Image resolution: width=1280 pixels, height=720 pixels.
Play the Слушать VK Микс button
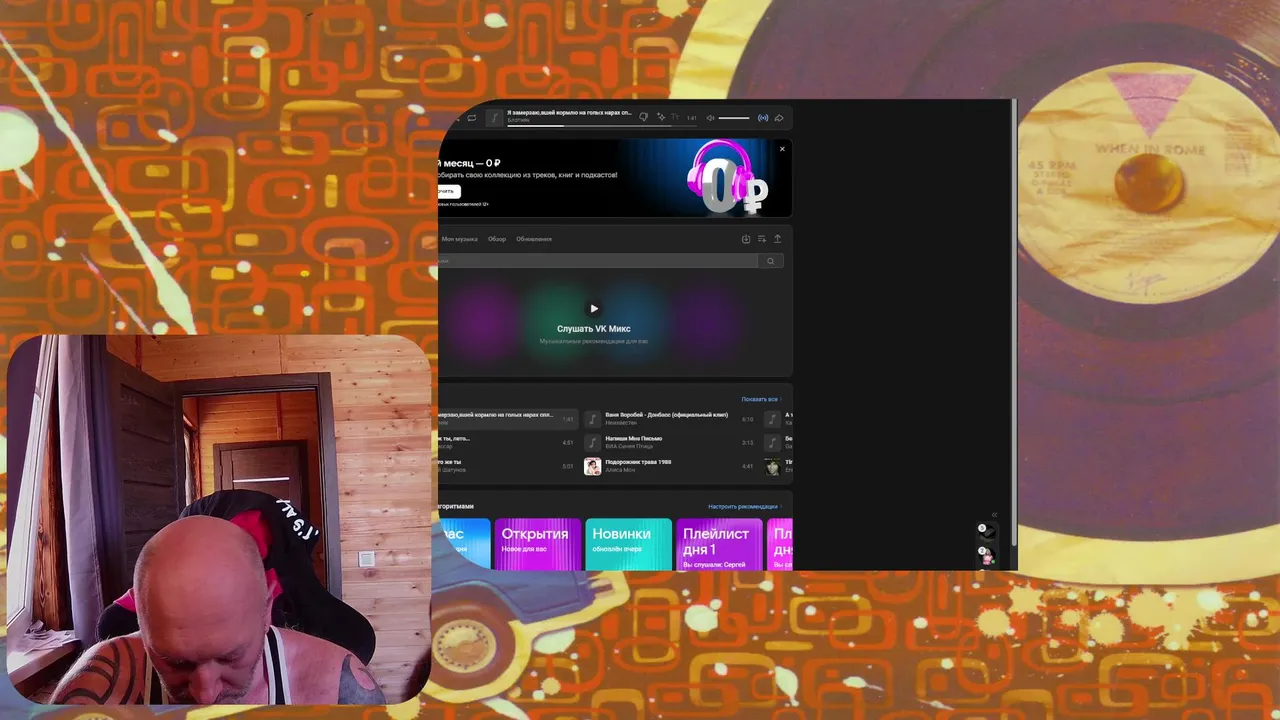click(594, 309)
